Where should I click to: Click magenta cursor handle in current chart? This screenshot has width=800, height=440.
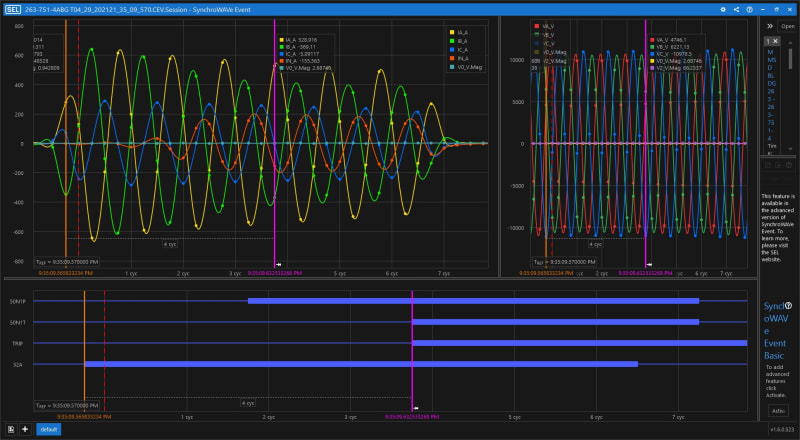pos(278,264)
